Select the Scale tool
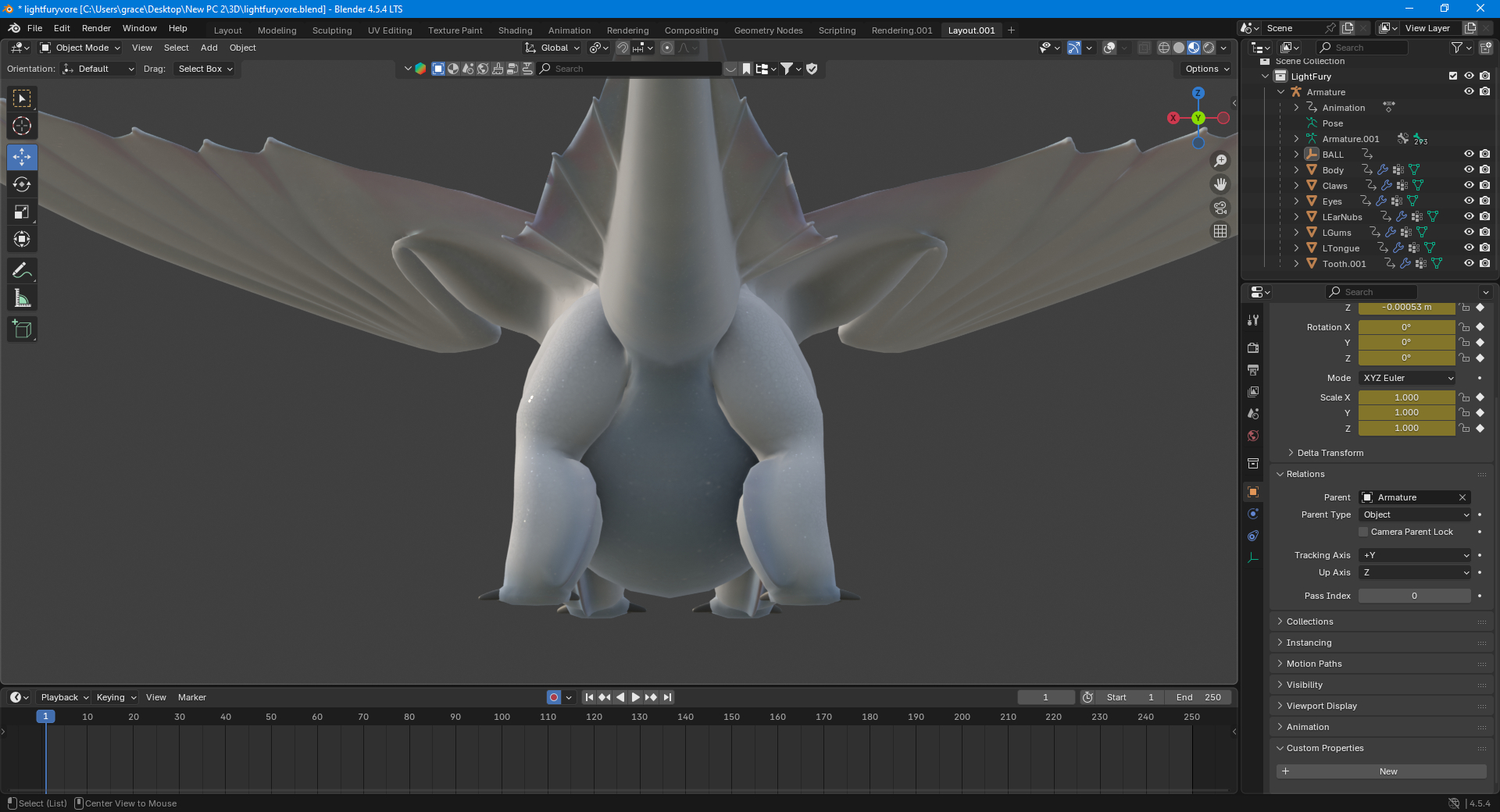The height and width of the screenshot is (812, 1500). tap(22, 212)
